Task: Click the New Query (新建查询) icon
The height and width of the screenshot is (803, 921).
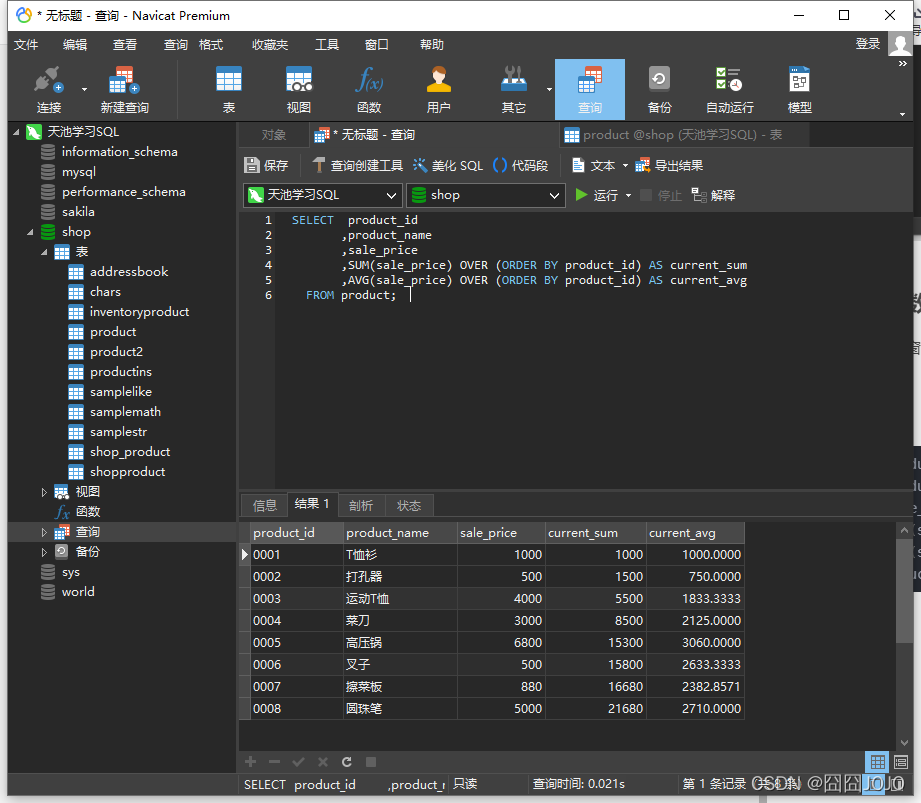Action: [124, 90]
